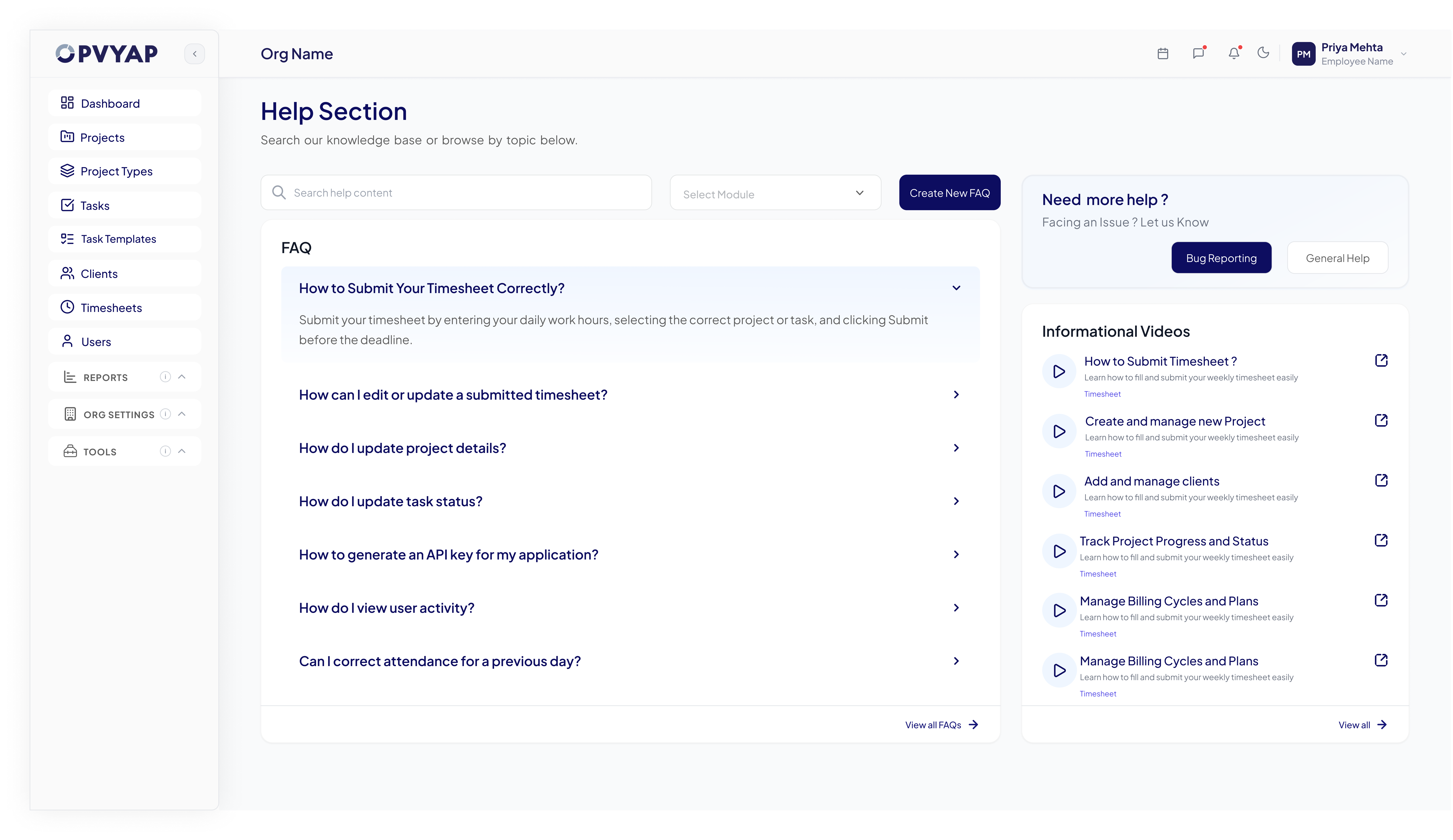Open Task Templates in the sidebar
Viewport: 1453px width, 840px height.
coord(125,239)
